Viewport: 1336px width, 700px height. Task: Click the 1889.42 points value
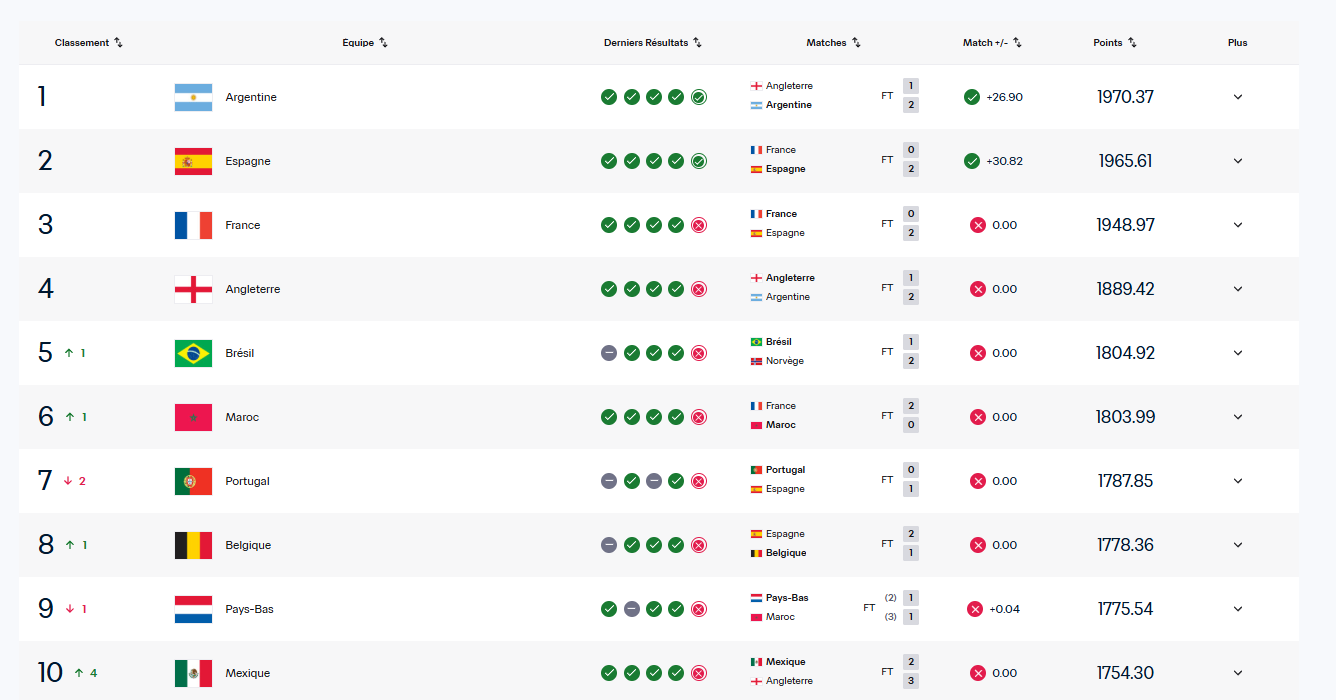click(x=1125, y=289)
